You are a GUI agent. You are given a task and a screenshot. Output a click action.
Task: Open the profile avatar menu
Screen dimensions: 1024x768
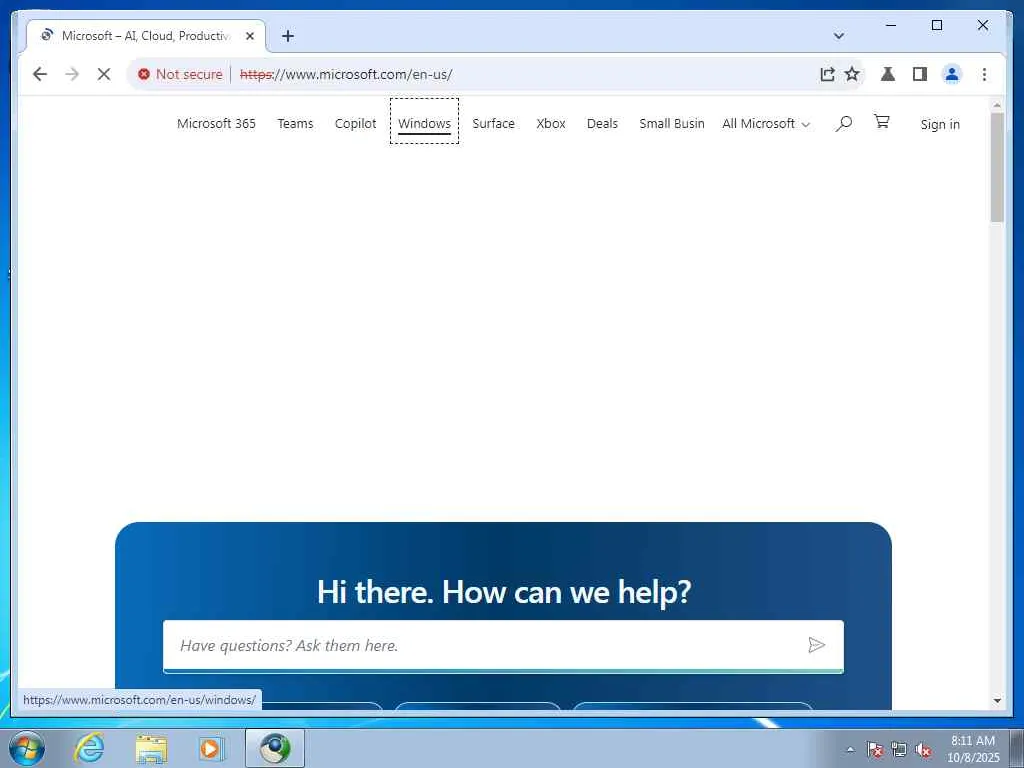[952, 74]
